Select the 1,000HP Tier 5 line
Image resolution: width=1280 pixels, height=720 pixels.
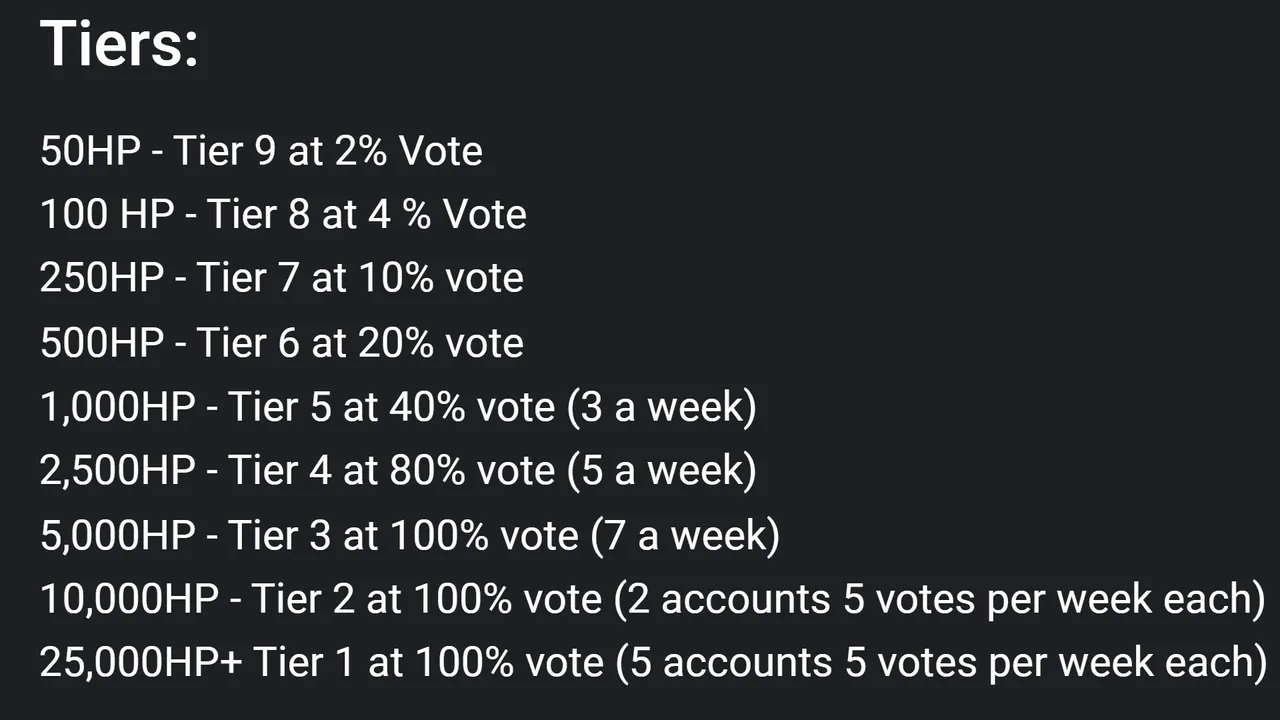(x=398, y=408)
